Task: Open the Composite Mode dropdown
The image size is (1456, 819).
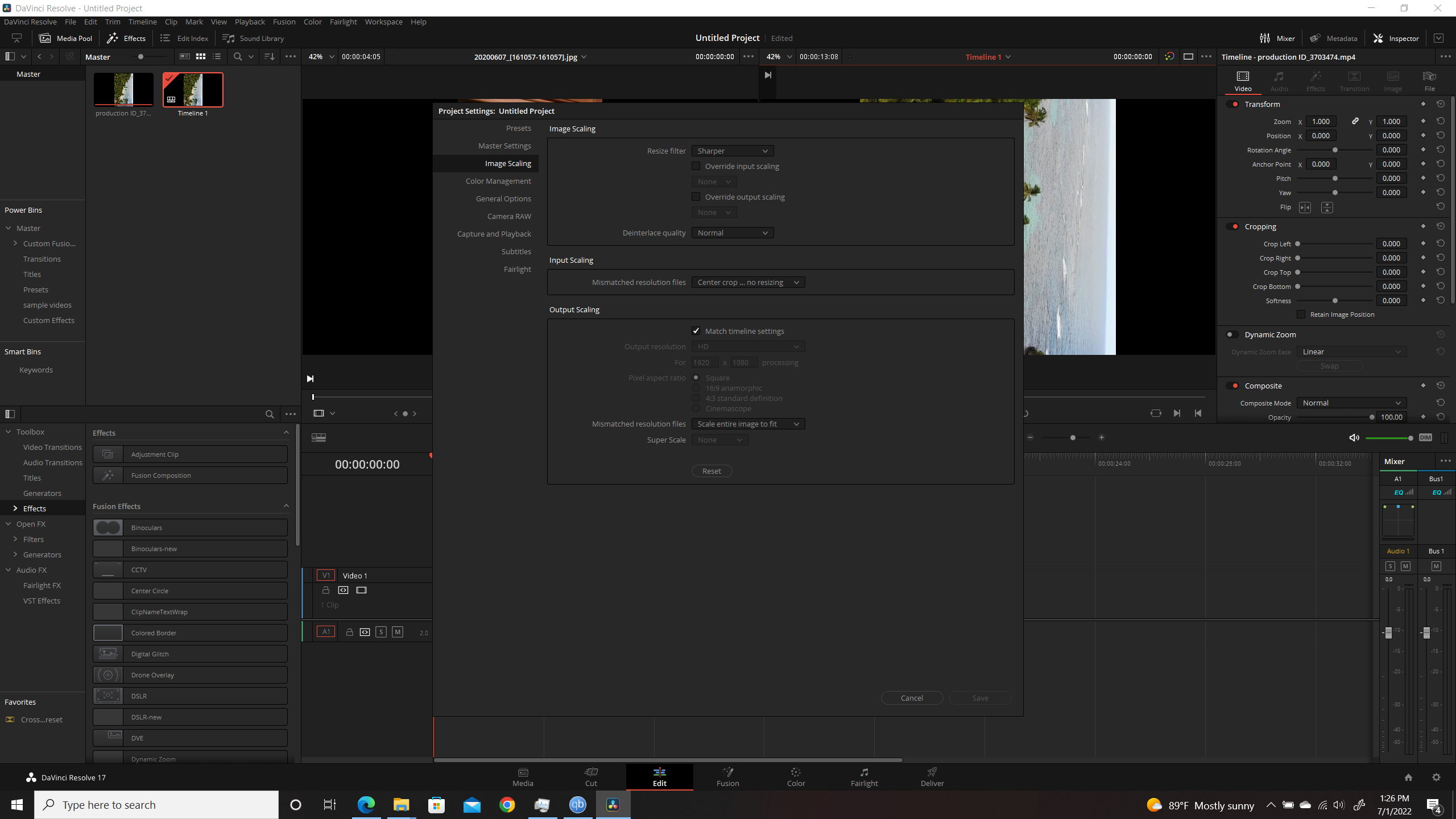Action: point(1351,403)
